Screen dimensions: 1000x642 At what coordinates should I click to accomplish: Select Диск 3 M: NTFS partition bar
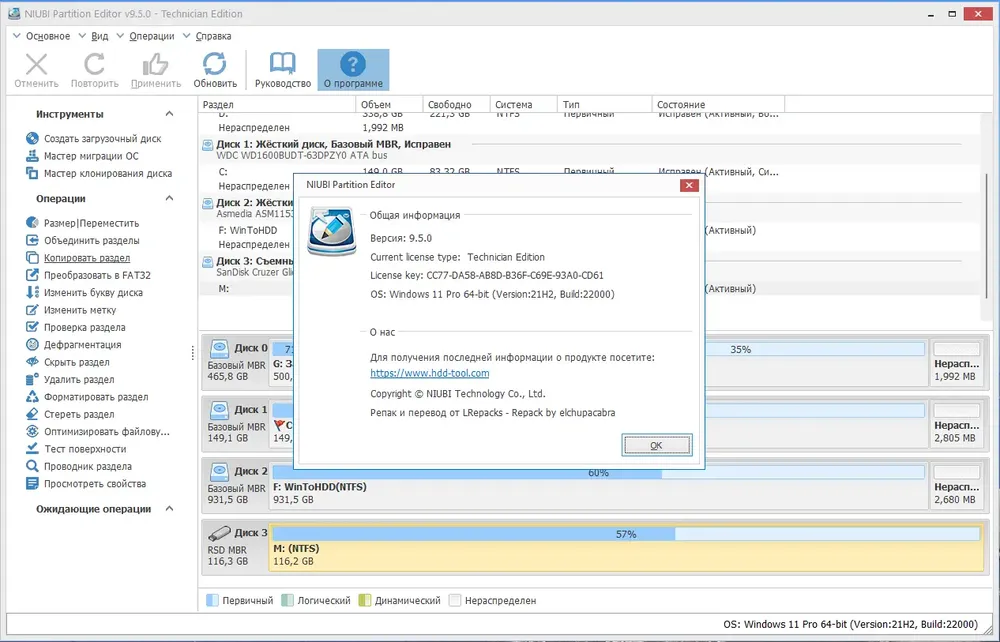pos(626,547)
